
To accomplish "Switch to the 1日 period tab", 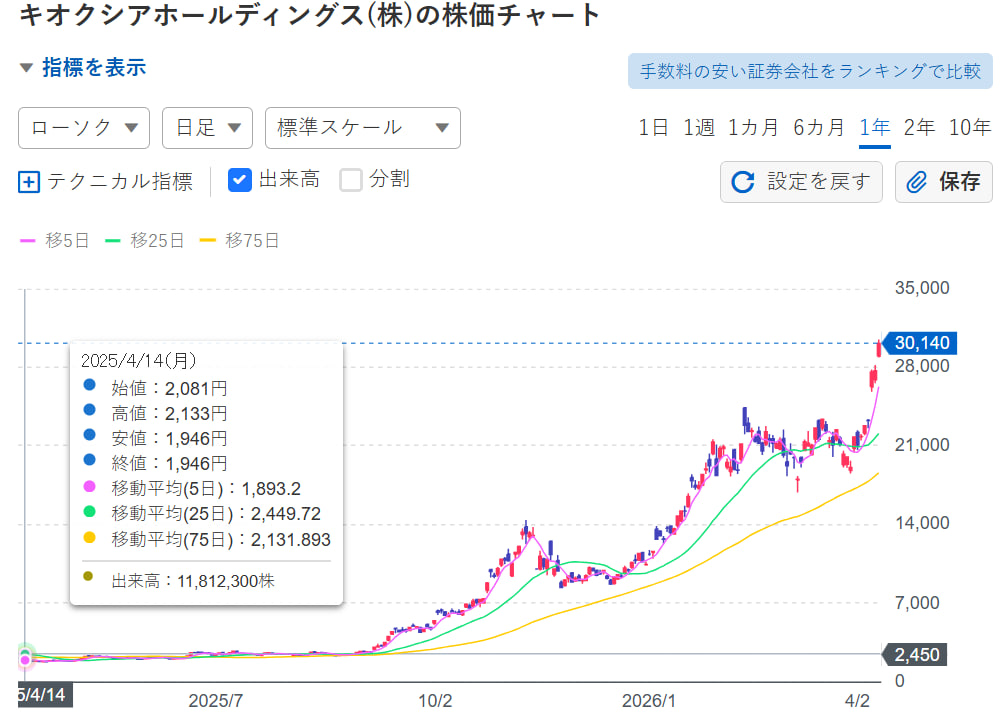I will (x=651, y=128).
